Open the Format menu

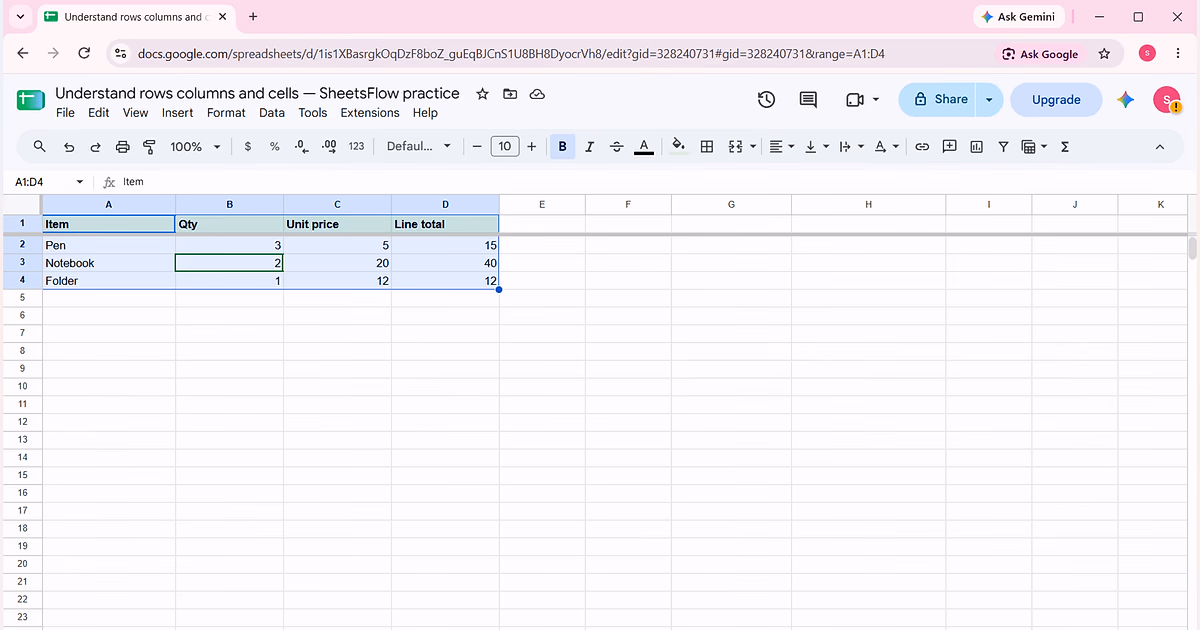(226, 113)
